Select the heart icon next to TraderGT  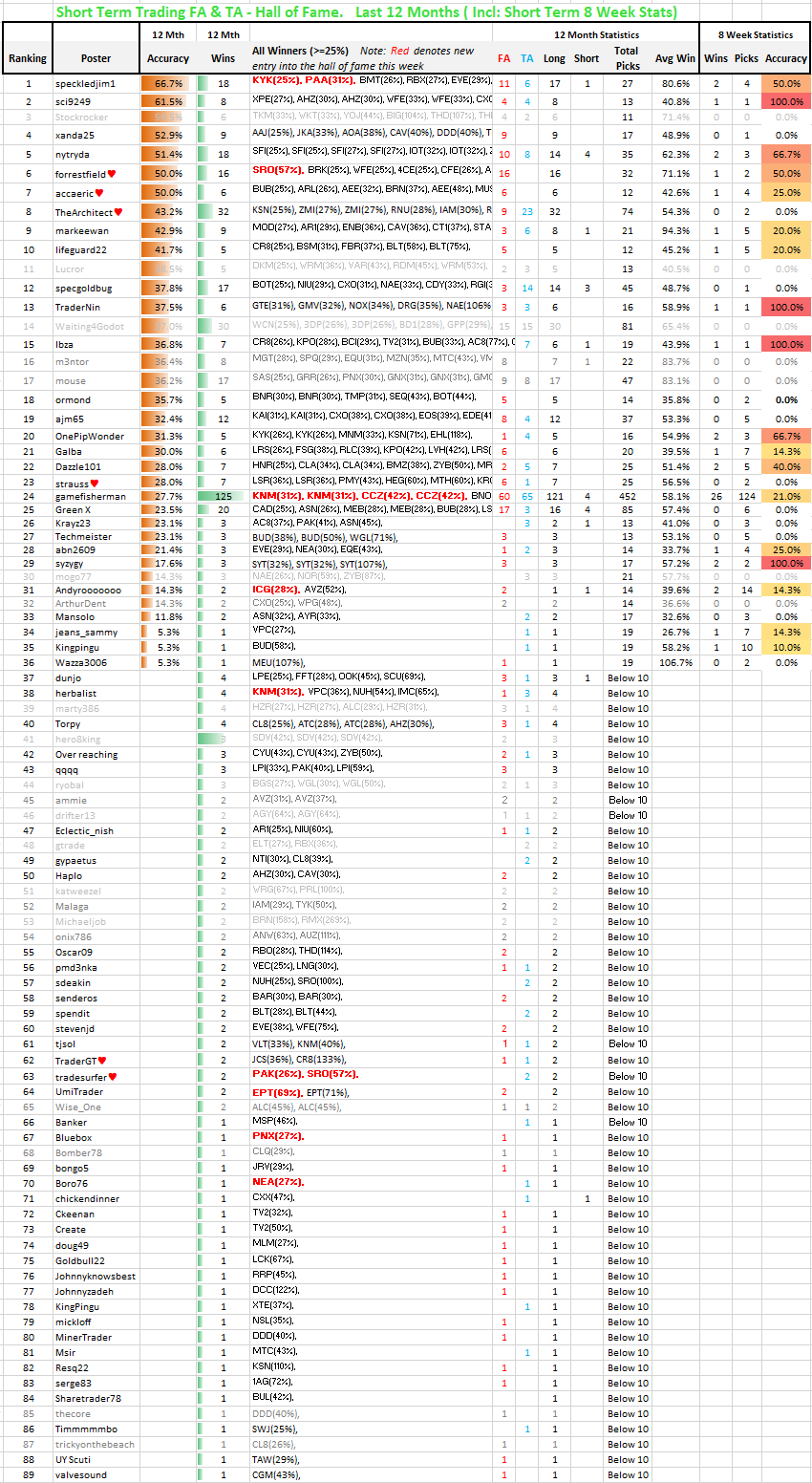point(102,1061)
